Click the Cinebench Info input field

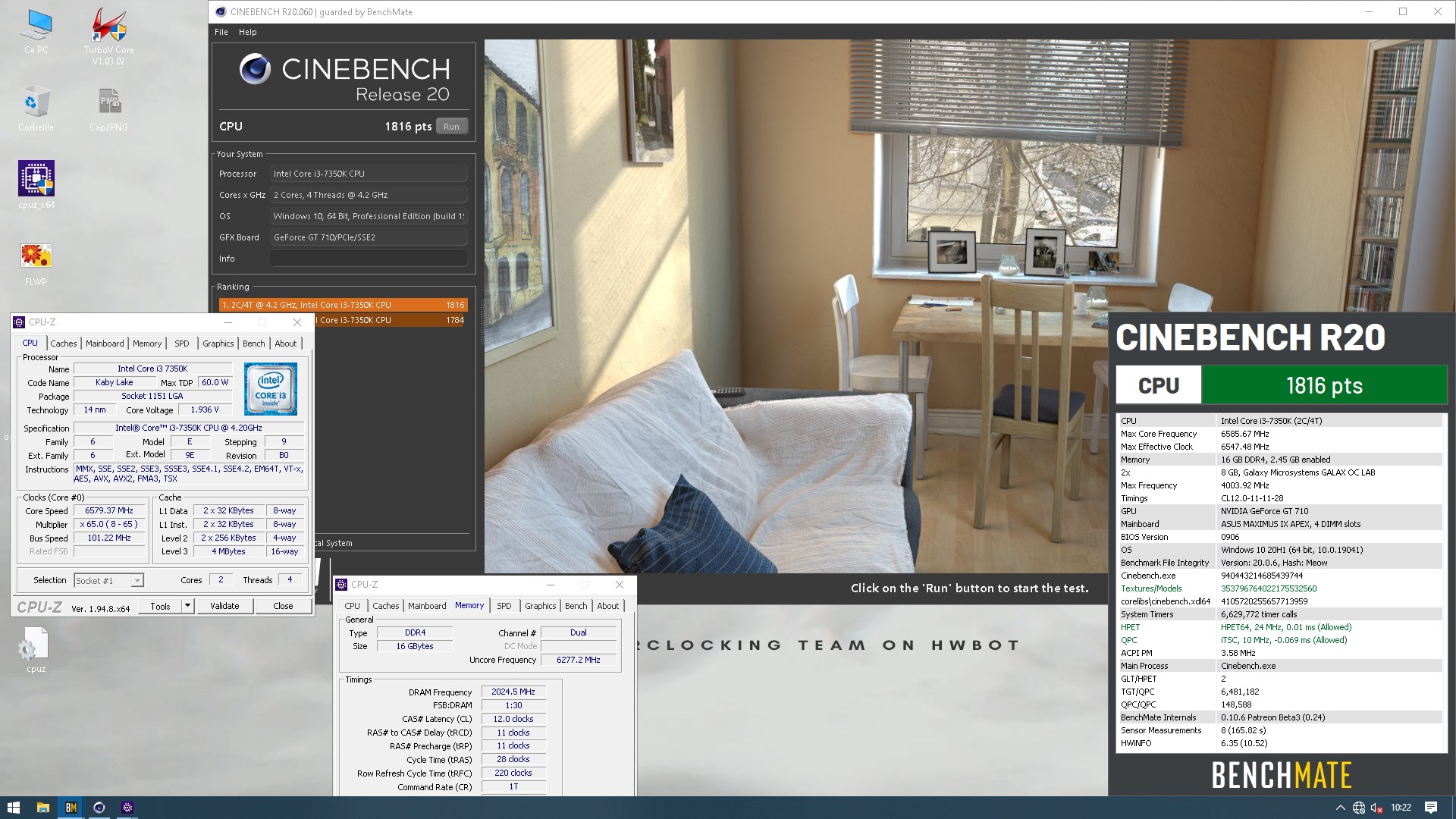[369, 259]
